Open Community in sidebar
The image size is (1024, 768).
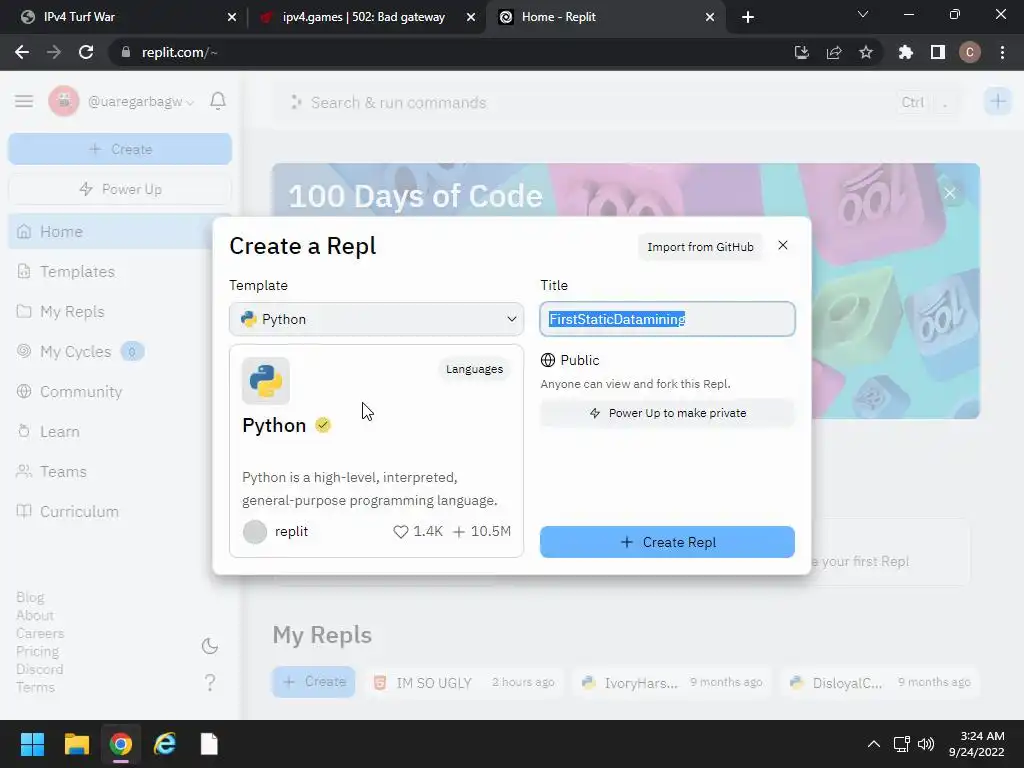click(120, 392)
